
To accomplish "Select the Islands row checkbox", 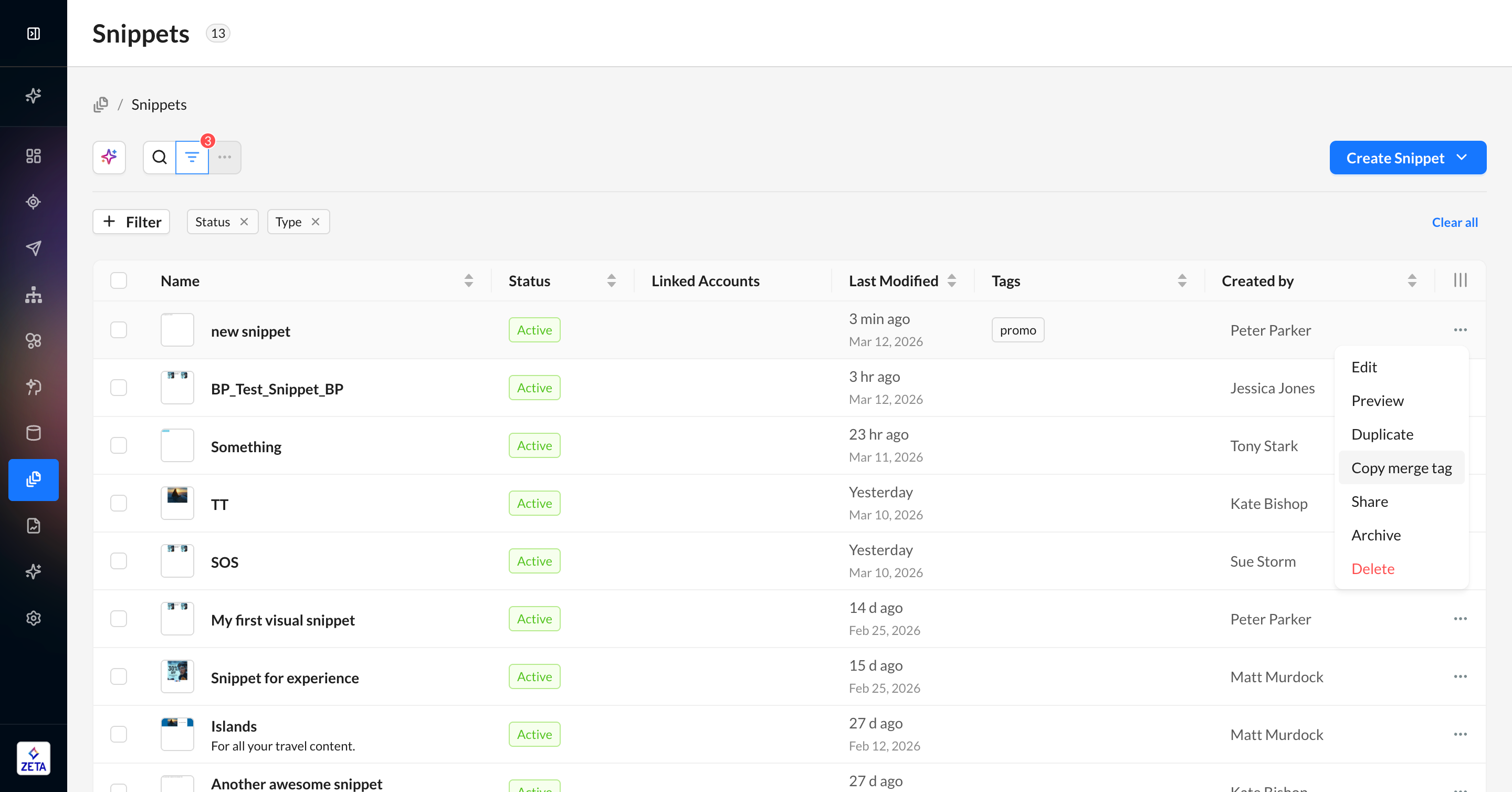I will 119,734.
